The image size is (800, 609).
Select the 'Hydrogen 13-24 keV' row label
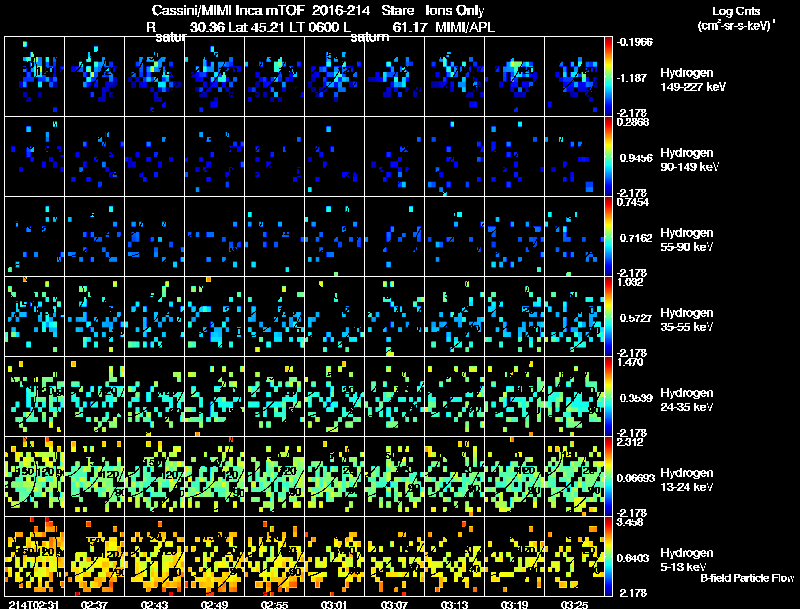pos(687,480)
